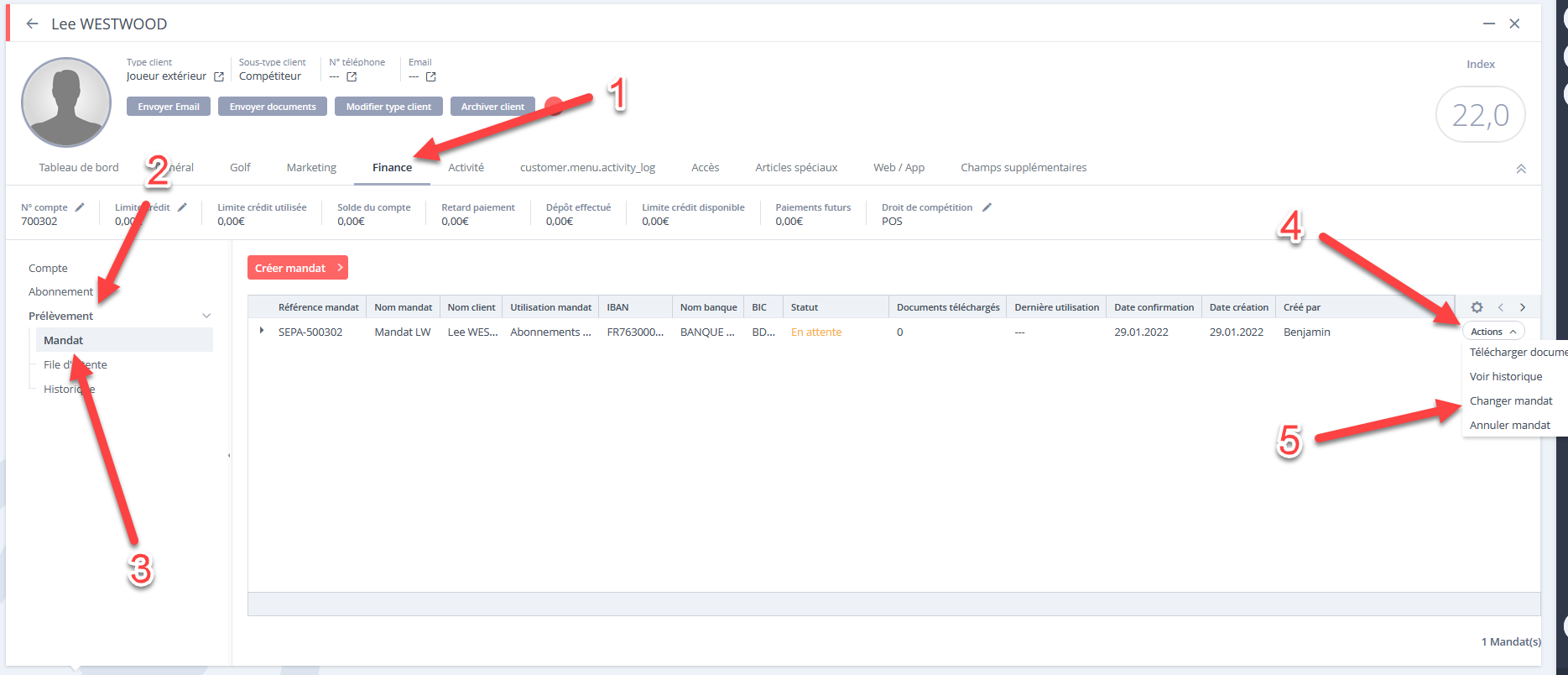Collapse the Prélèvement section chevron
This screenshot has height=675, width=1568.
coord(206,316)
